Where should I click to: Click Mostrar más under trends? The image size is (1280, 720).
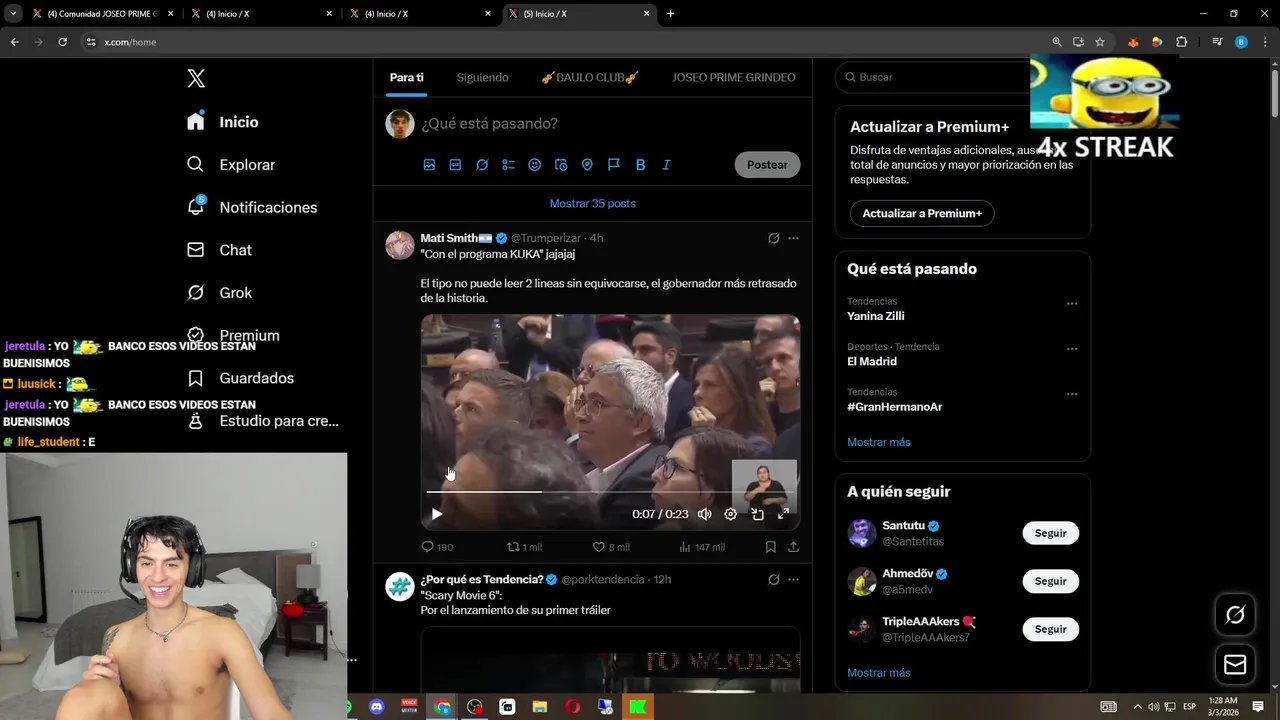coord(879,442)
